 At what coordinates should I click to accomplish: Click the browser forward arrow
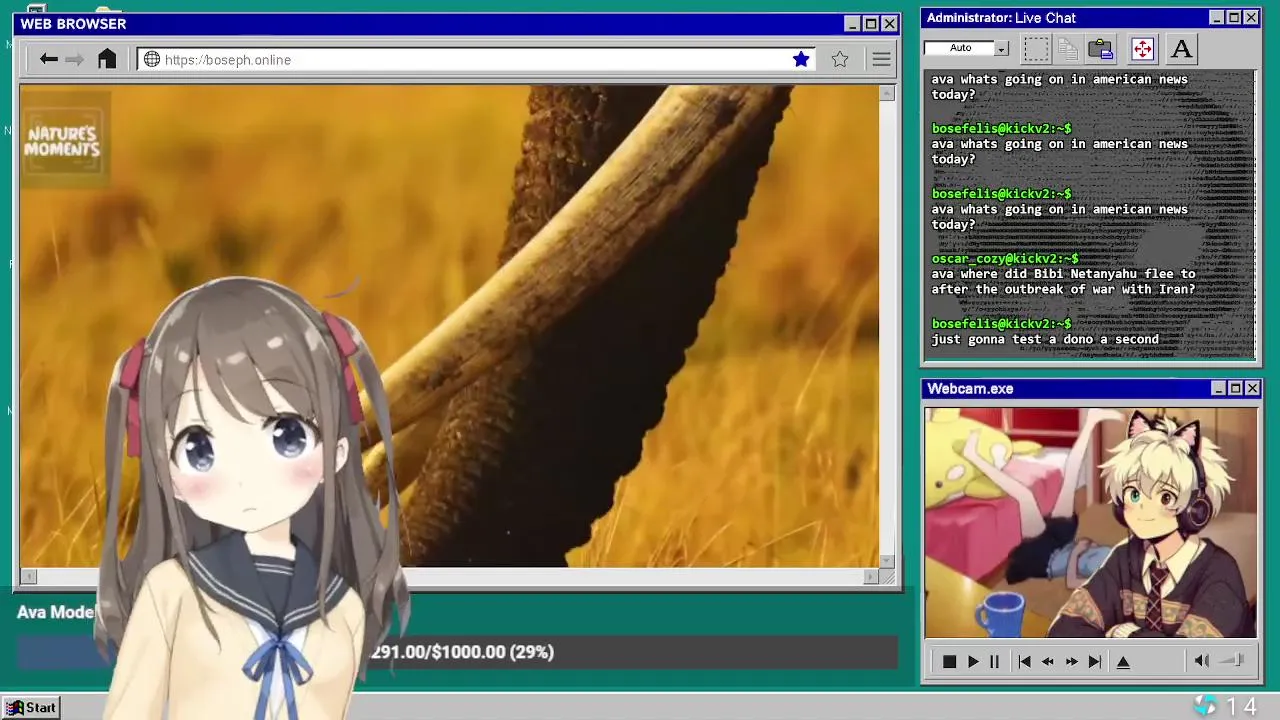[75, 60]
